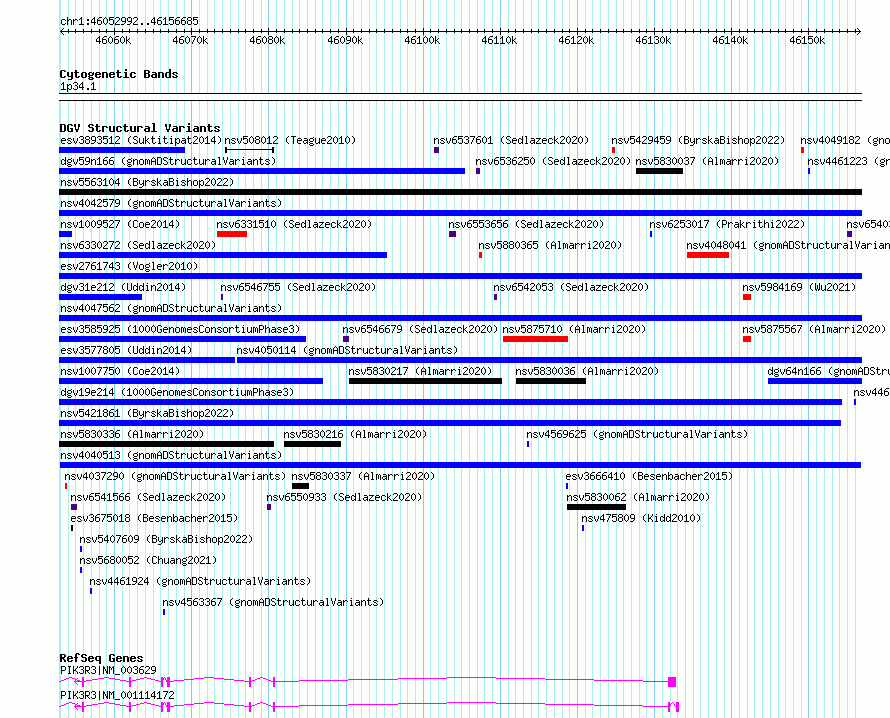Click chr1:46052992..46156685 region label
The height and width of the screenshot is (718, 890).
click(x=129, y=22)
